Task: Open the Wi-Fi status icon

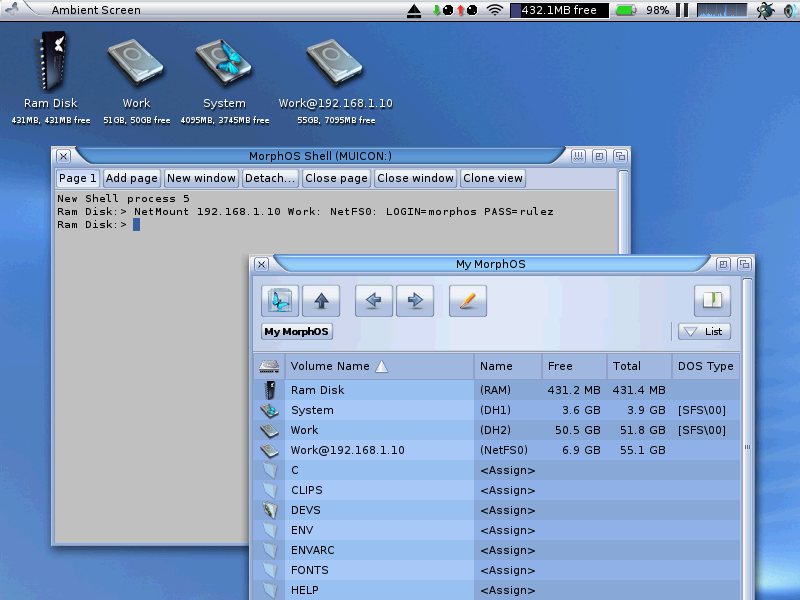Action: point(494,10)
